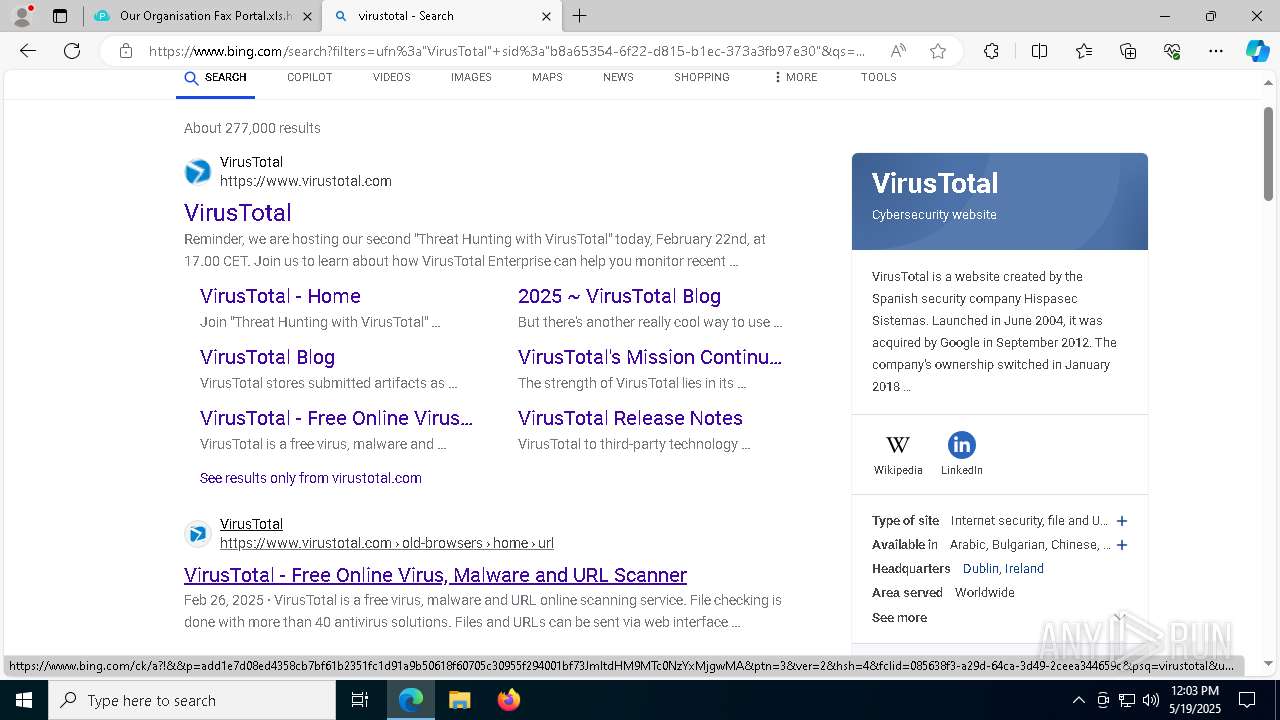1280x720 pixels.
Task: Expand the Available in languages list
Action: [1122, 545]
